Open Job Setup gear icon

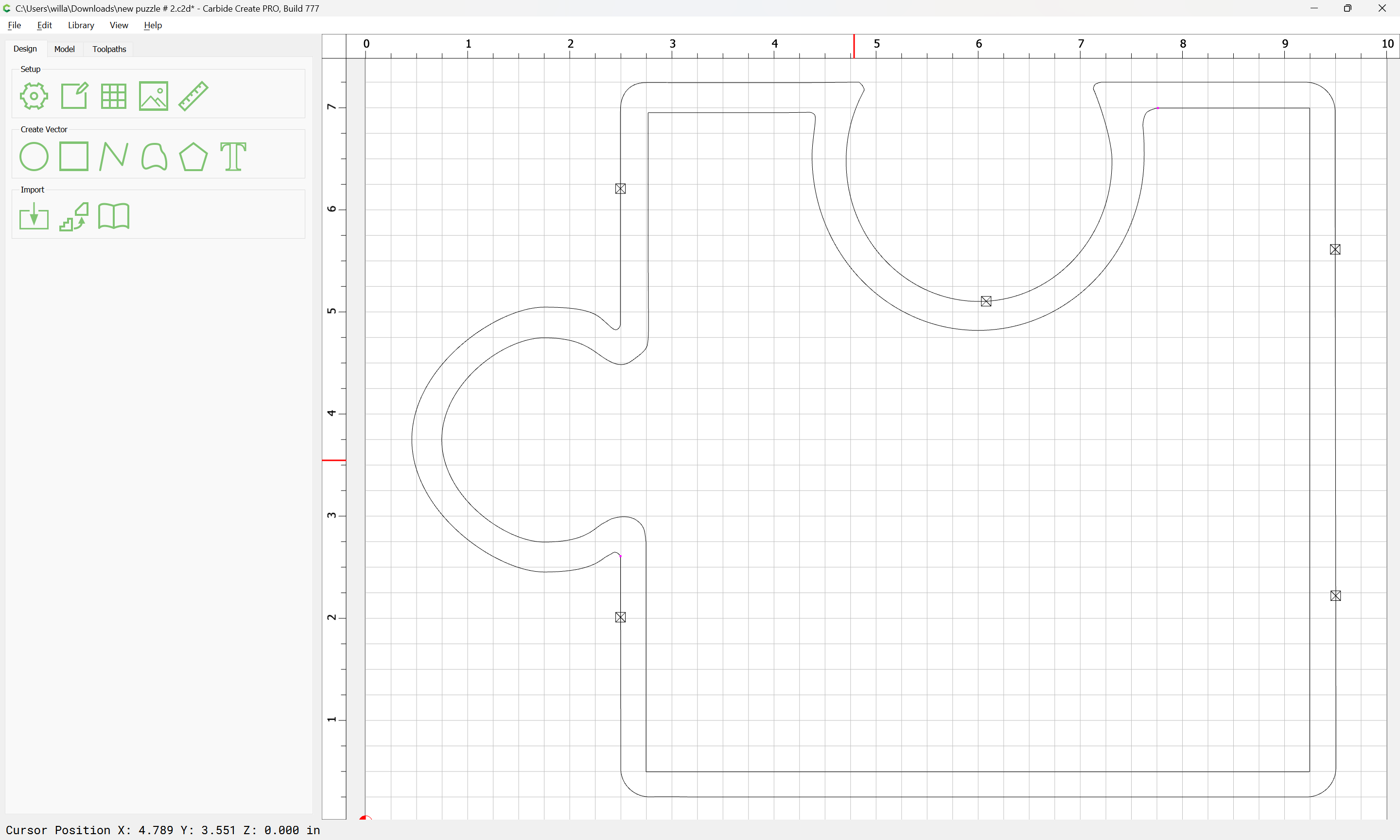(x=34, y=96)
